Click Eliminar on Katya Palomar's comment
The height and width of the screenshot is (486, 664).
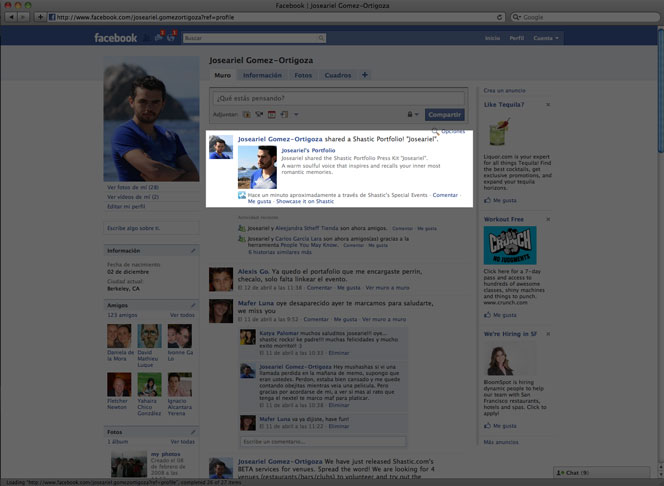(339, 353)
